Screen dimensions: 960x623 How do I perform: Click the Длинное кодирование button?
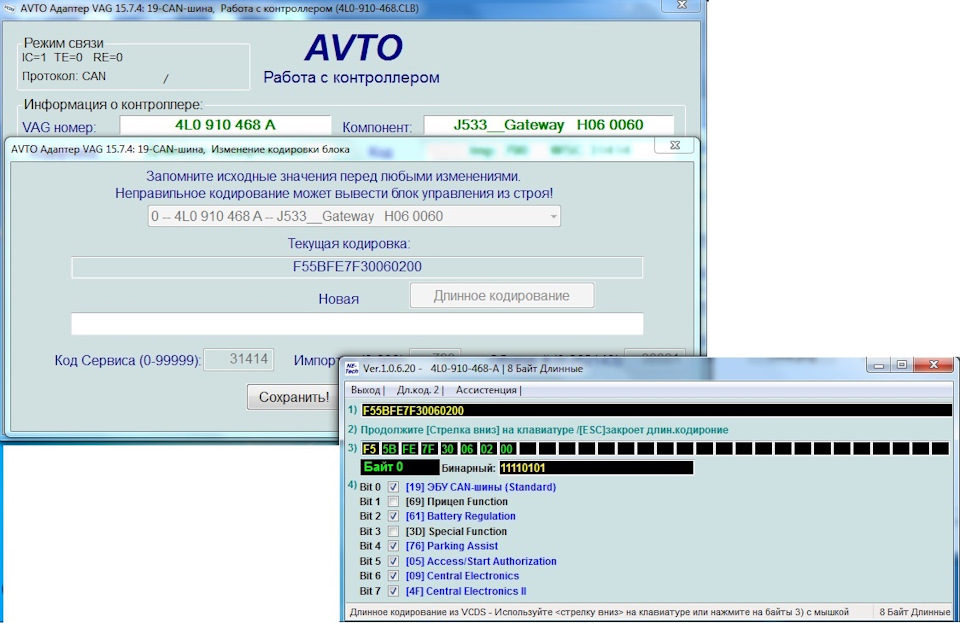pyautogui.click(x=501, y=296)
